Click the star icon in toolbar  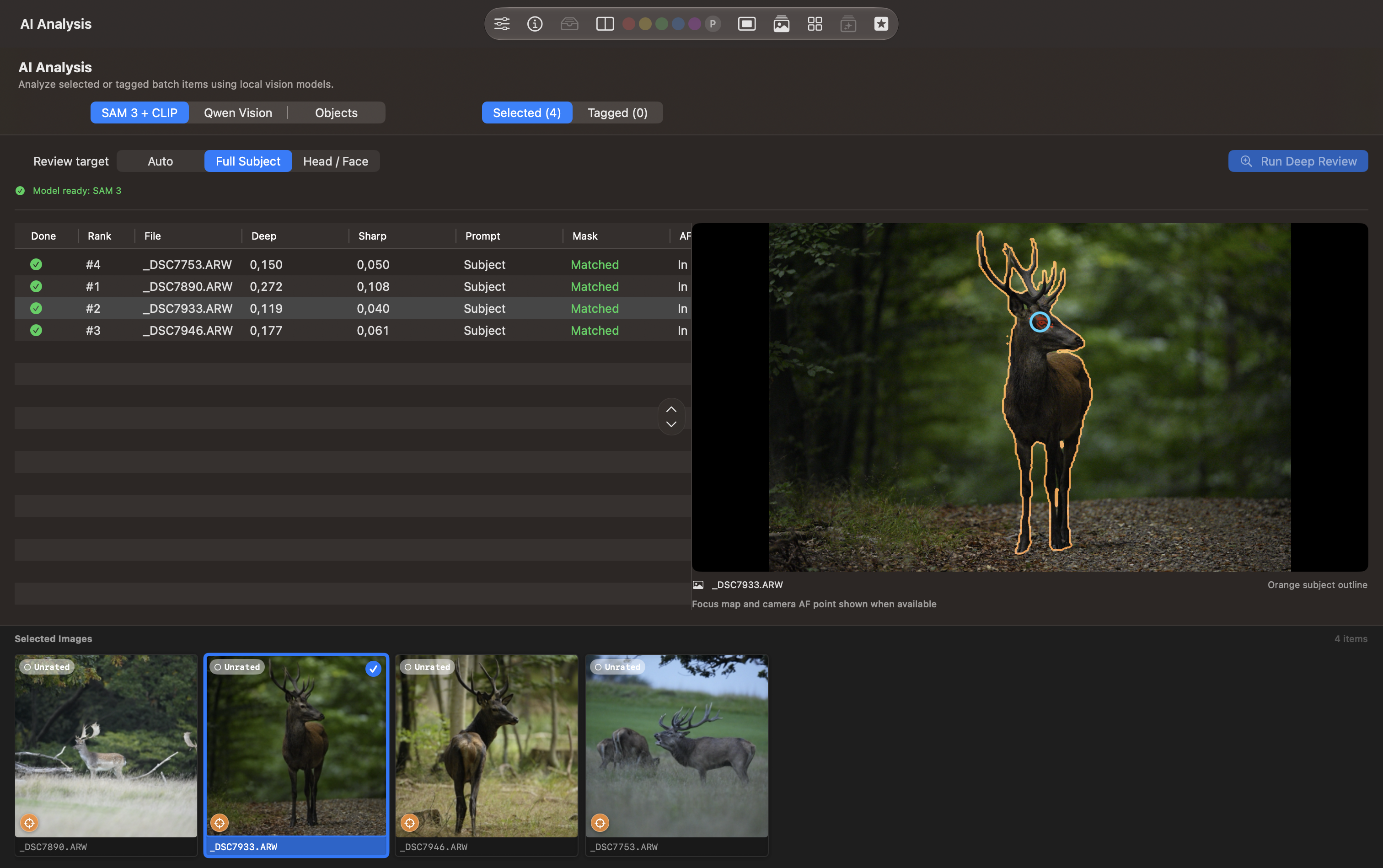[881, 23]
